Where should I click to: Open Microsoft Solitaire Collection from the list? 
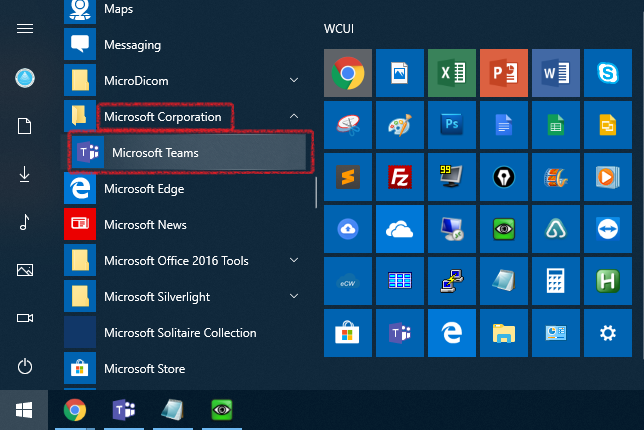pos(186,333)
